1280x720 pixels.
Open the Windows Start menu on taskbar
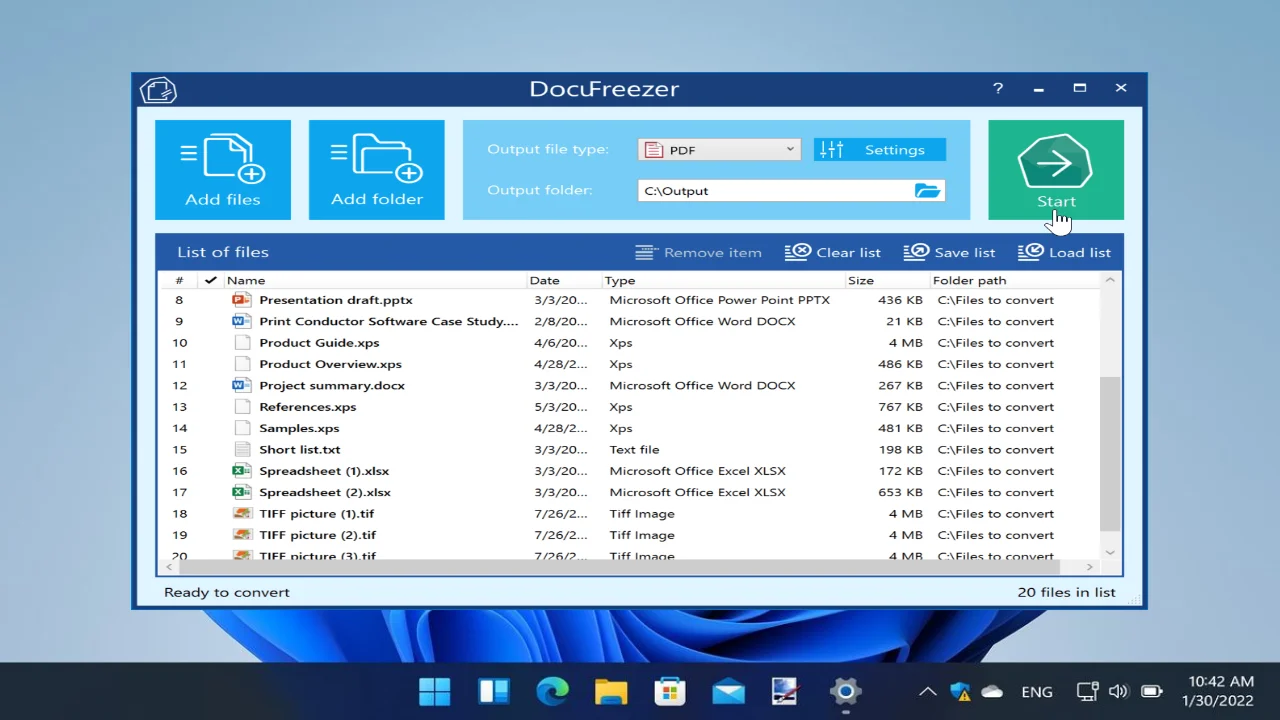click(x=435, y=691)
